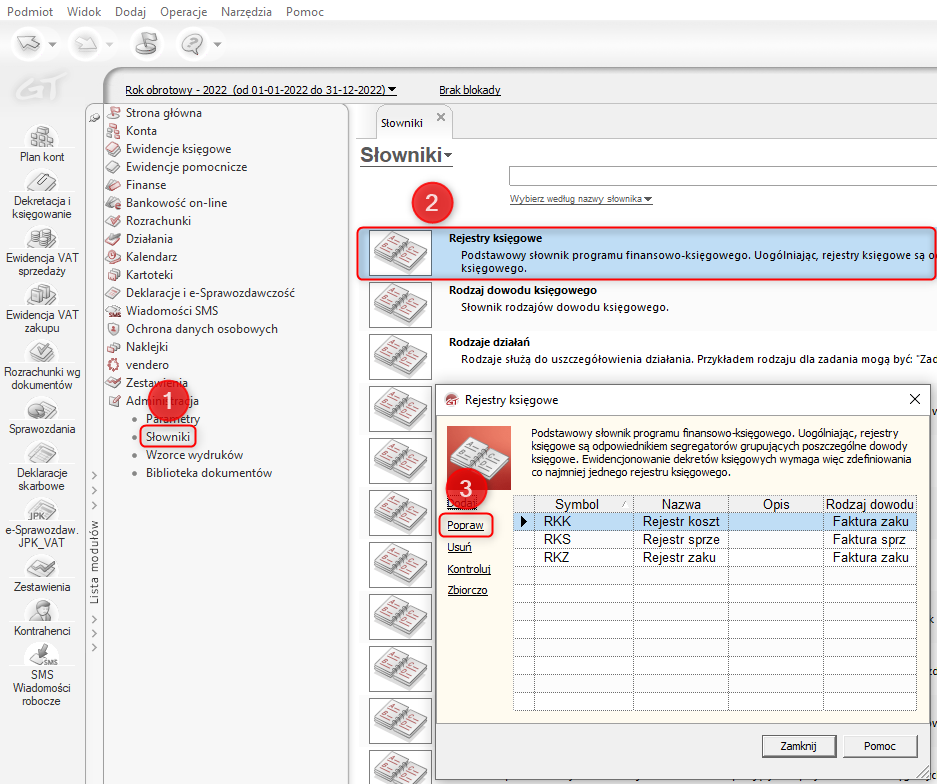
Task: Click the Rodzaj dowodu column header
Action: (869, 504)
